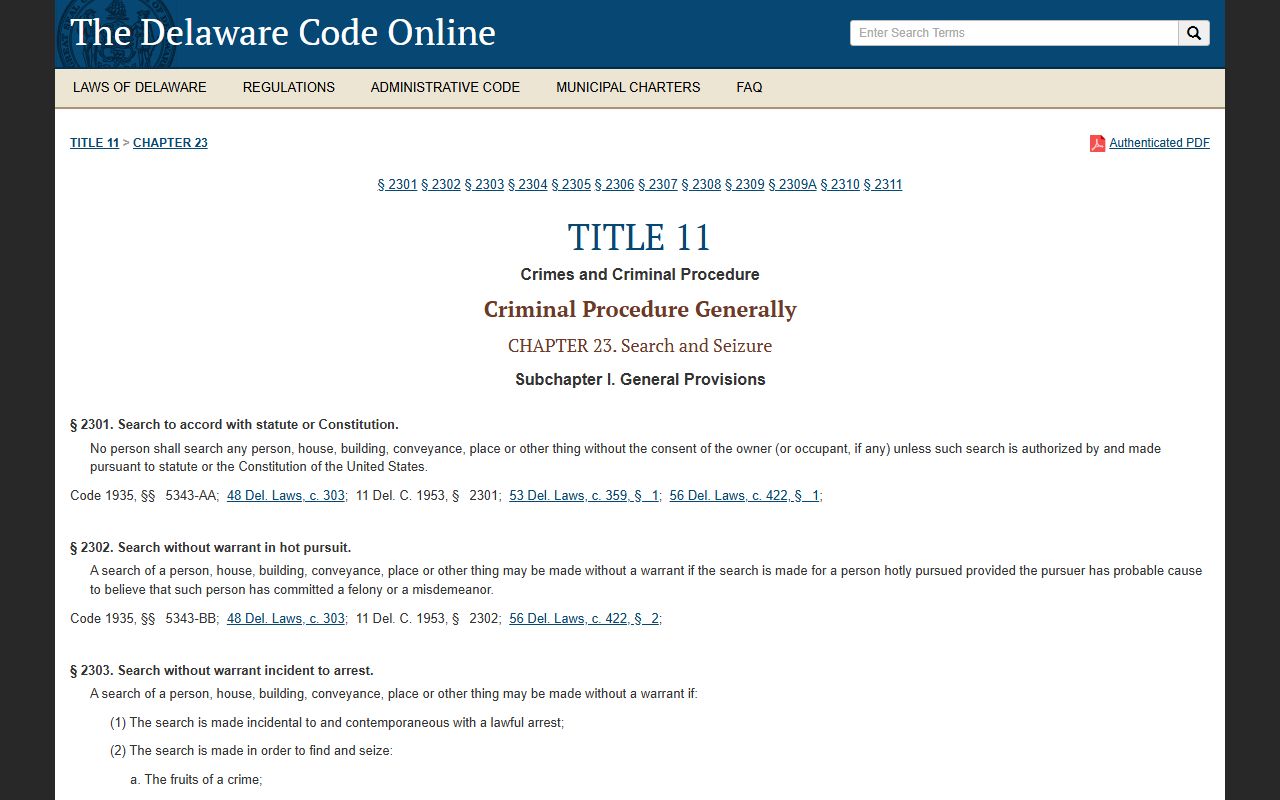
Task: Jump to § 2304 section link
Action: click(528, 184)
